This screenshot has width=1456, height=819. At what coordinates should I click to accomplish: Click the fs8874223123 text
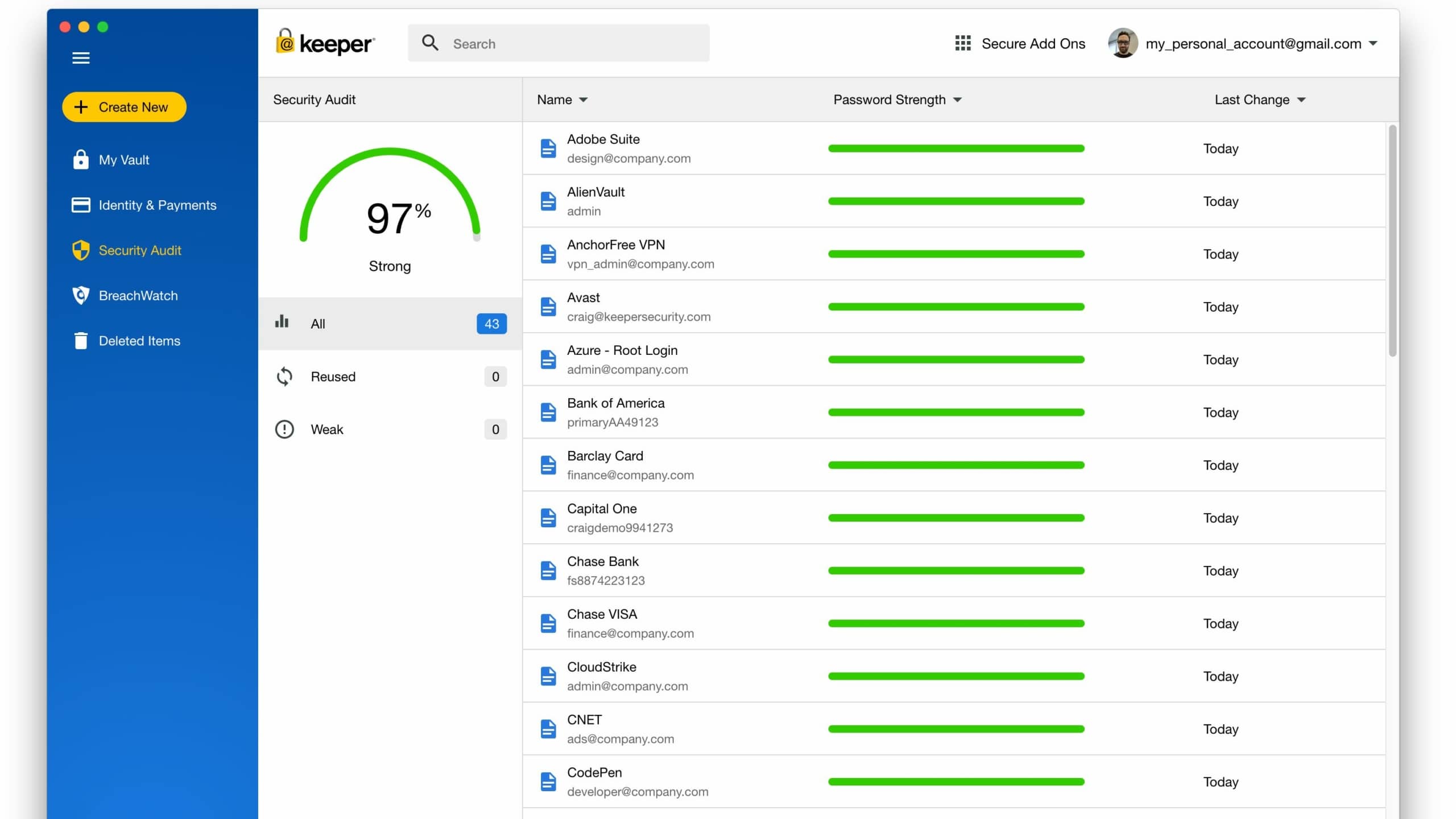pyautogui.click(x=606, y=581)
